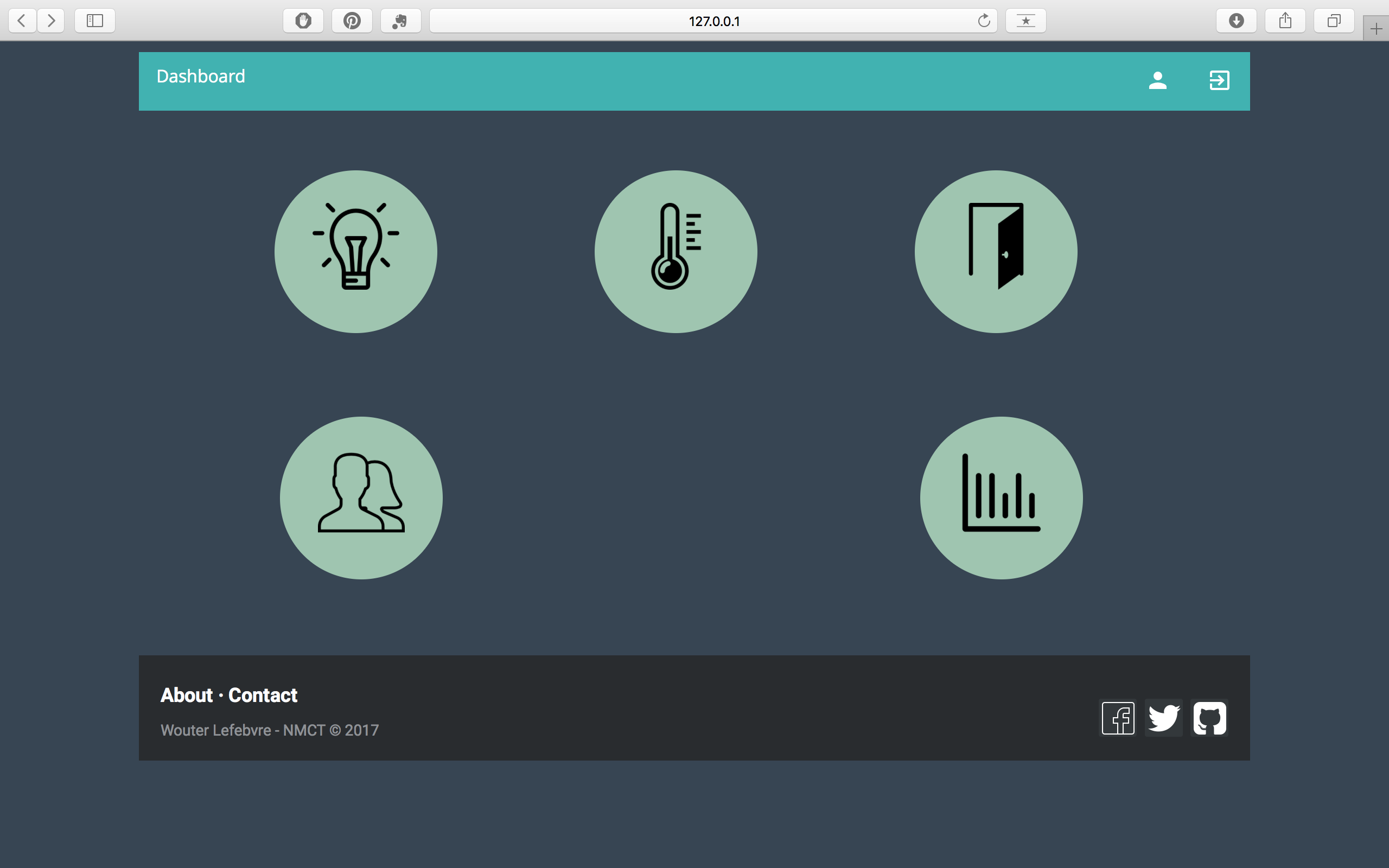This screenshot has width=1389, height=868.
Task: Open the Contact link in footer
Action: [x=263, y=695]
